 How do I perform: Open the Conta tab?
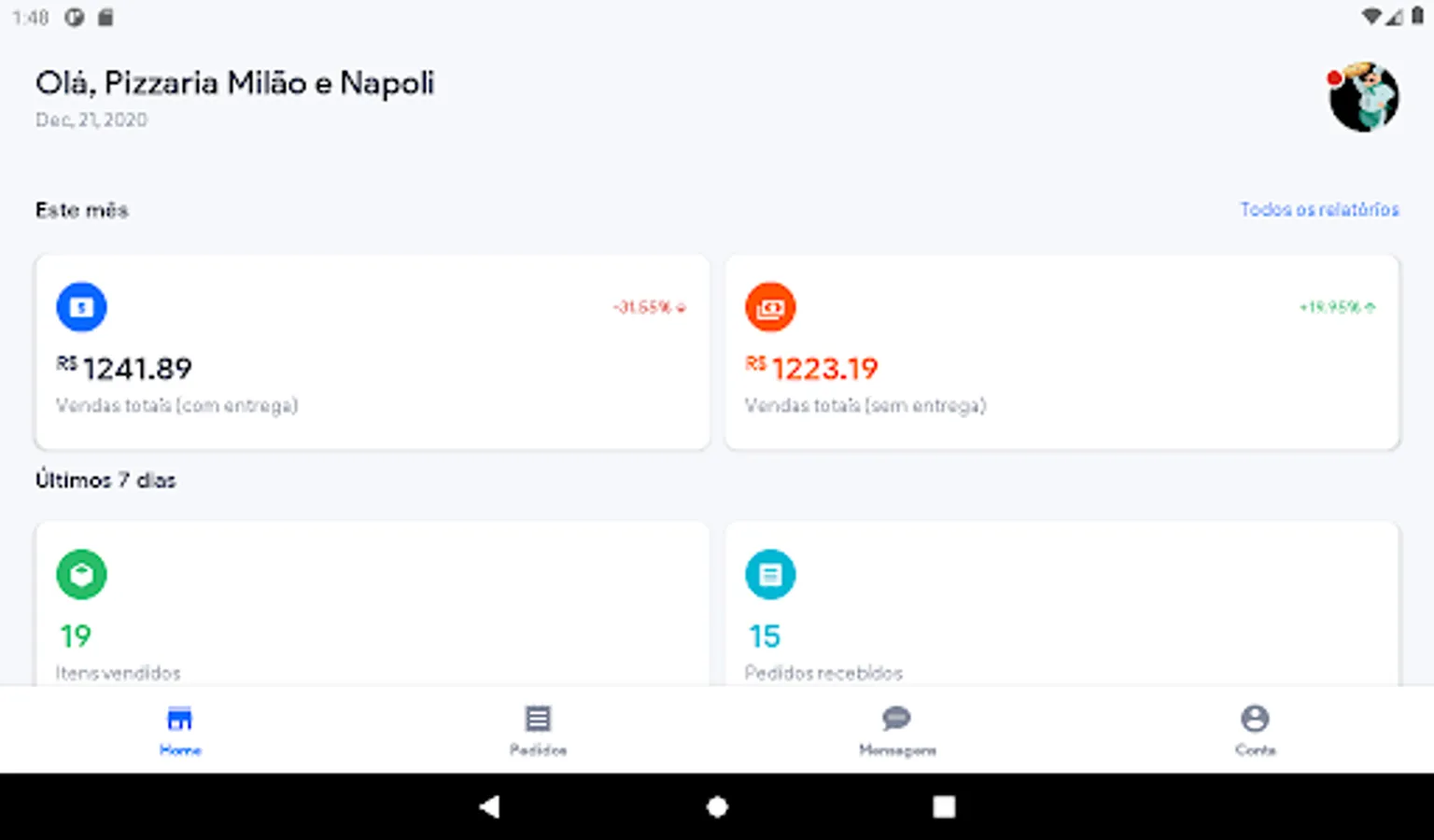(x=1255, y=730)
